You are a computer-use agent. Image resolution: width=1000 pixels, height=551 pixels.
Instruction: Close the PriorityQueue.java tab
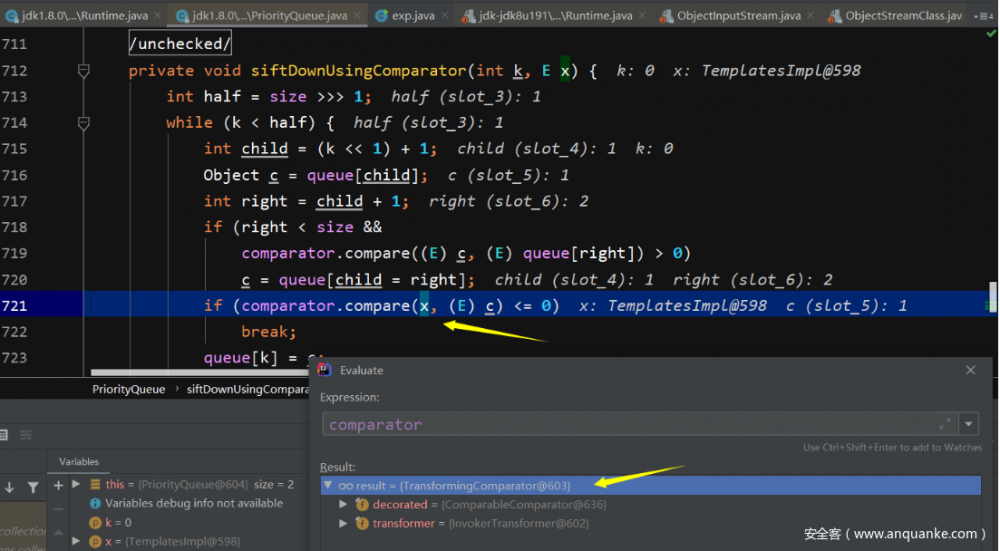click(357, 15)
